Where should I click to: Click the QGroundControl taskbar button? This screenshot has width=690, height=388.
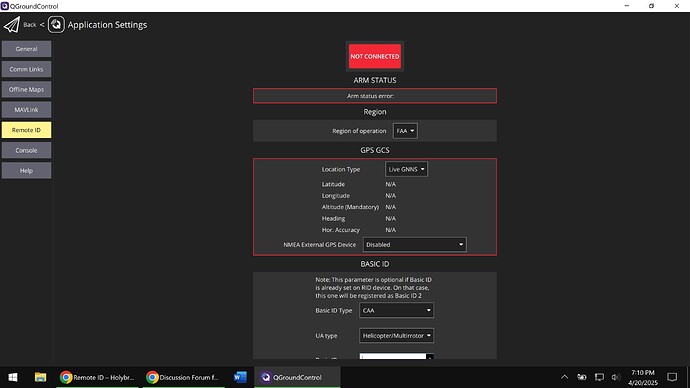297,377
